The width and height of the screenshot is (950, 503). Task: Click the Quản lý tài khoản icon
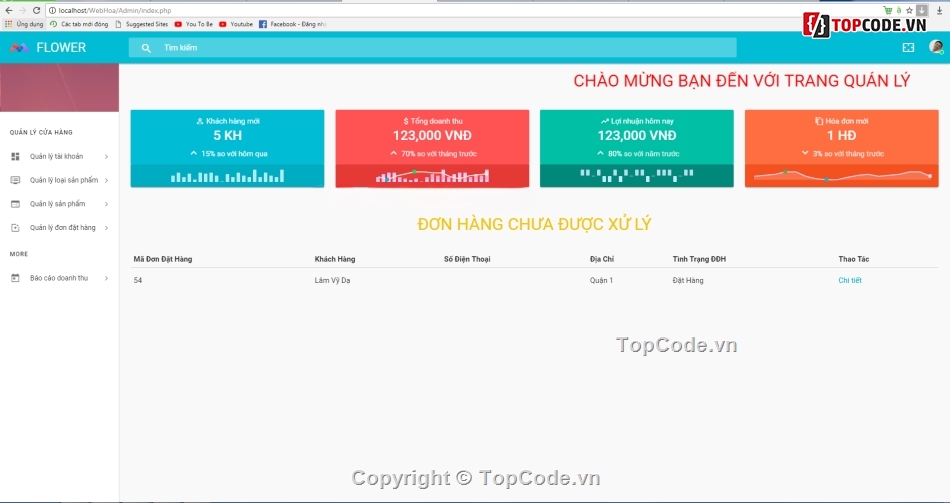15,156
